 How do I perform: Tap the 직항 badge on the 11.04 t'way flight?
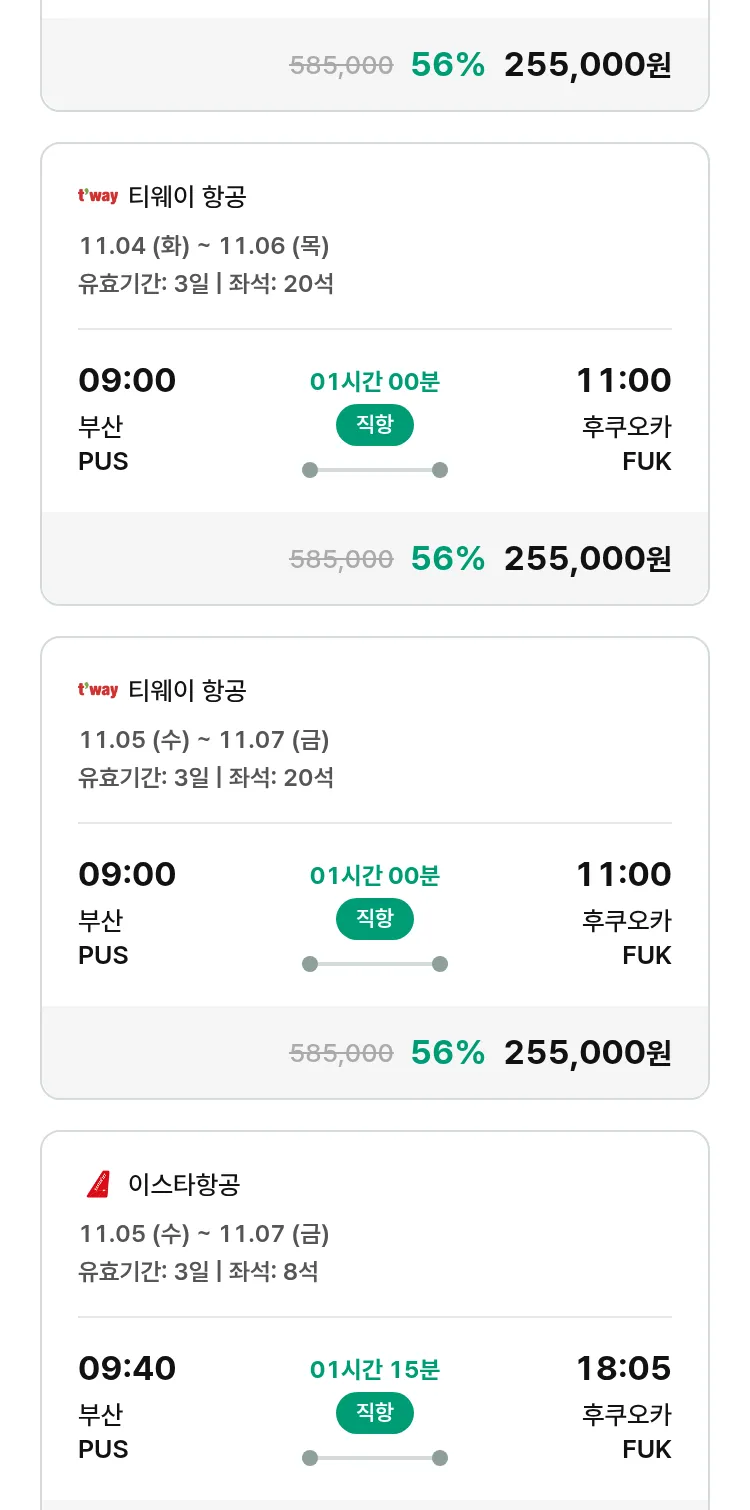pos(375,425)
